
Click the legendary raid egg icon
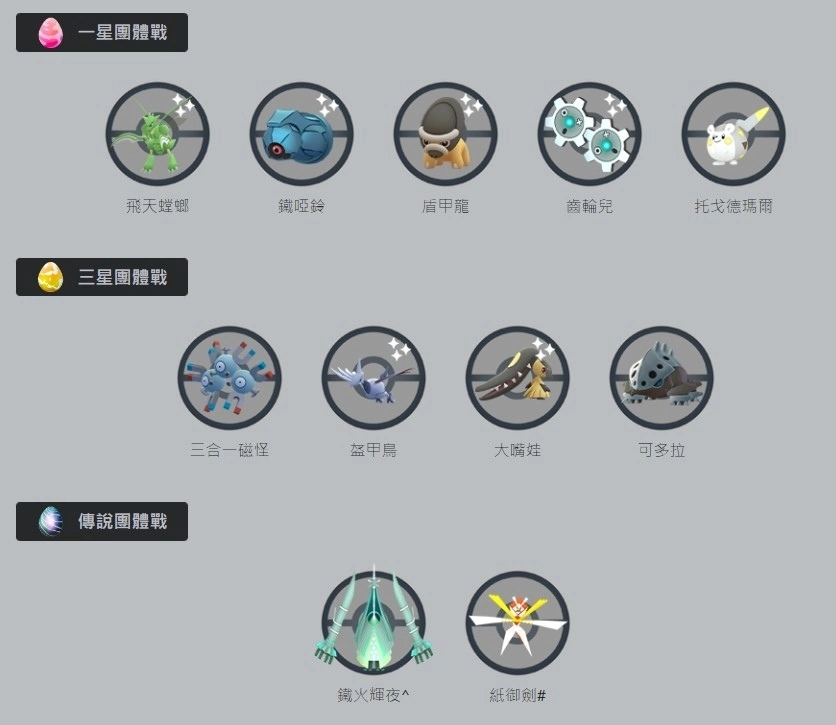pyautogui.click(x=51, y=521)
